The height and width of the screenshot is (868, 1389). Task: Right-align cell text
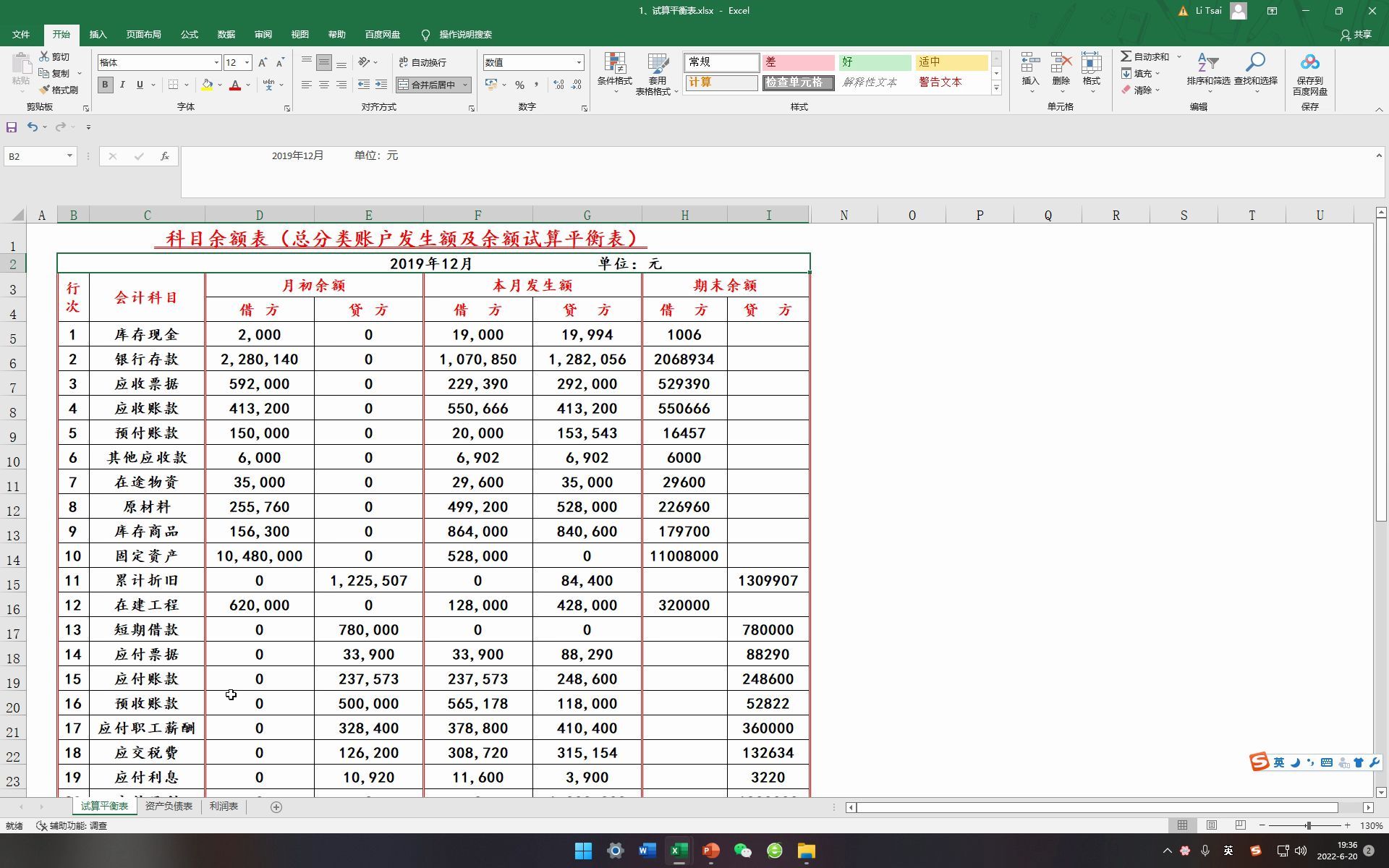pos(341,85)
